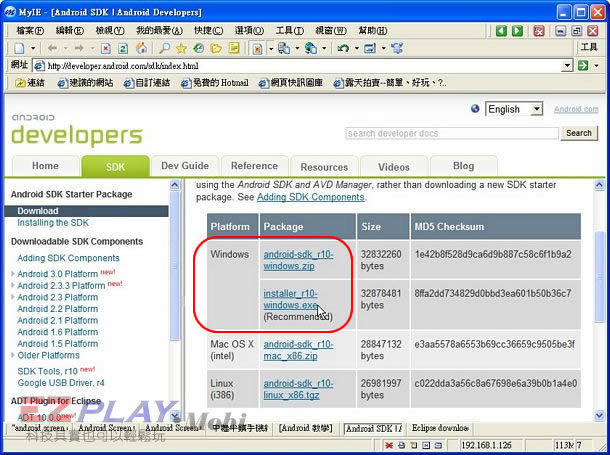Click the 192.168.1.126 status bar entry
The width and height of the screenshot is (610, 455).
486,445
